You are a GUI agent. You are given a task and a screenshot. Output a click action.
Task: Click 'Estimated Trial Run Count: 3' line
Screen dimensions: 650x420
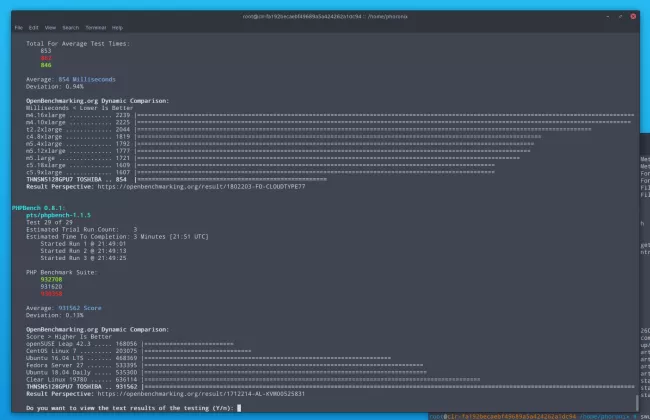click(82, 229)
